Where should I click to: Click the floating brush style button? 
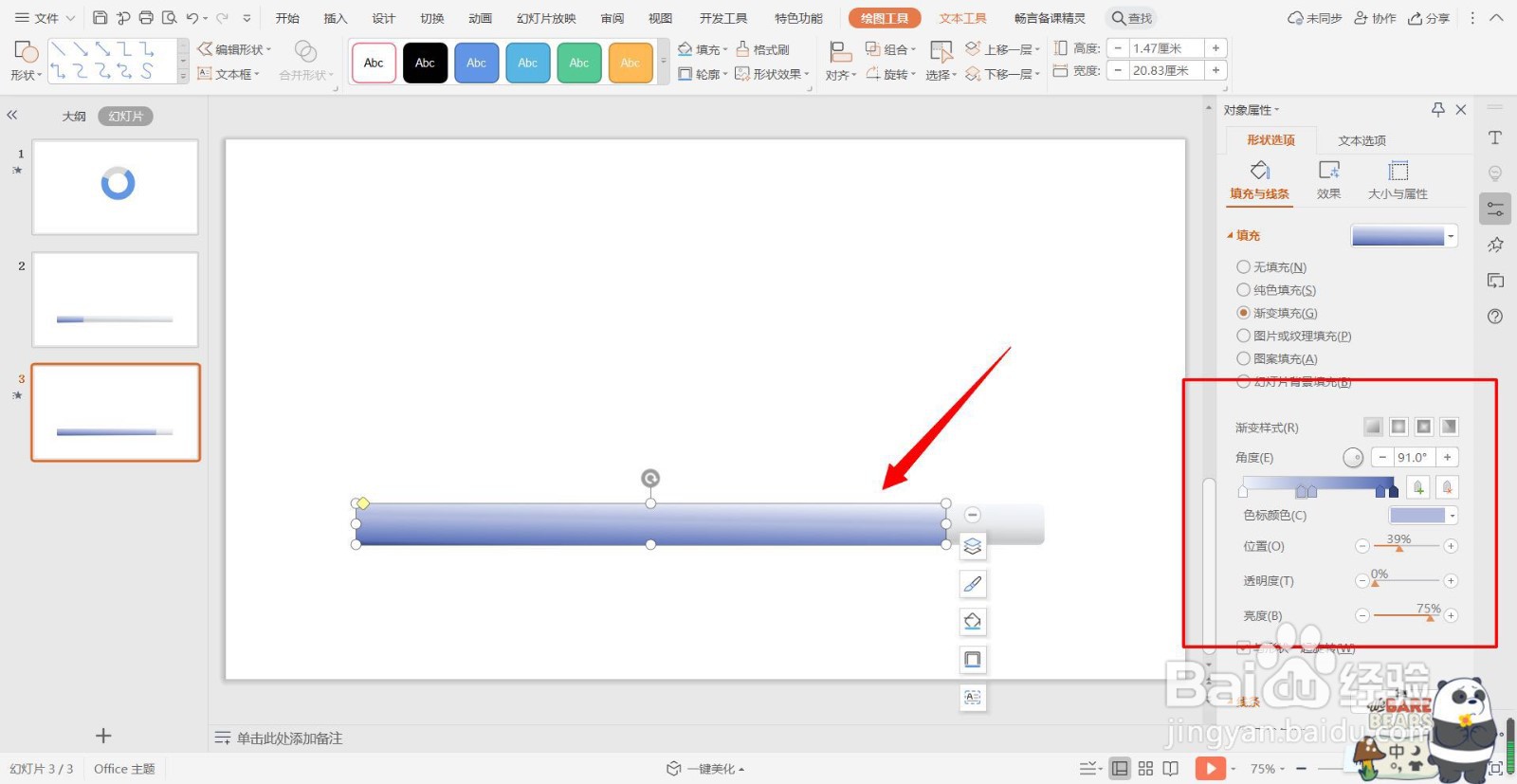click(973, 584)
